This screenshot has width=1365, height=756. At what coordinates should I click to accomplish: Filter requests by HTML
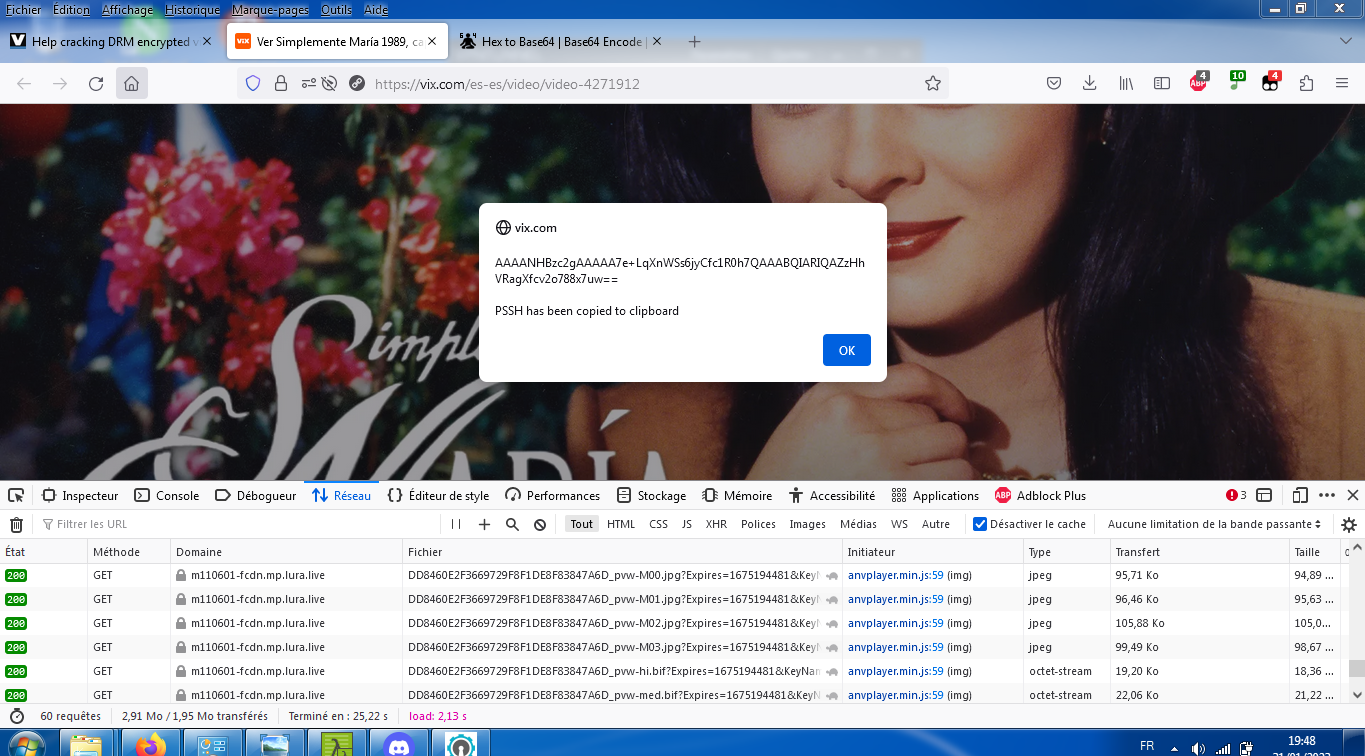pyautogui.click(x=621, y=524)
